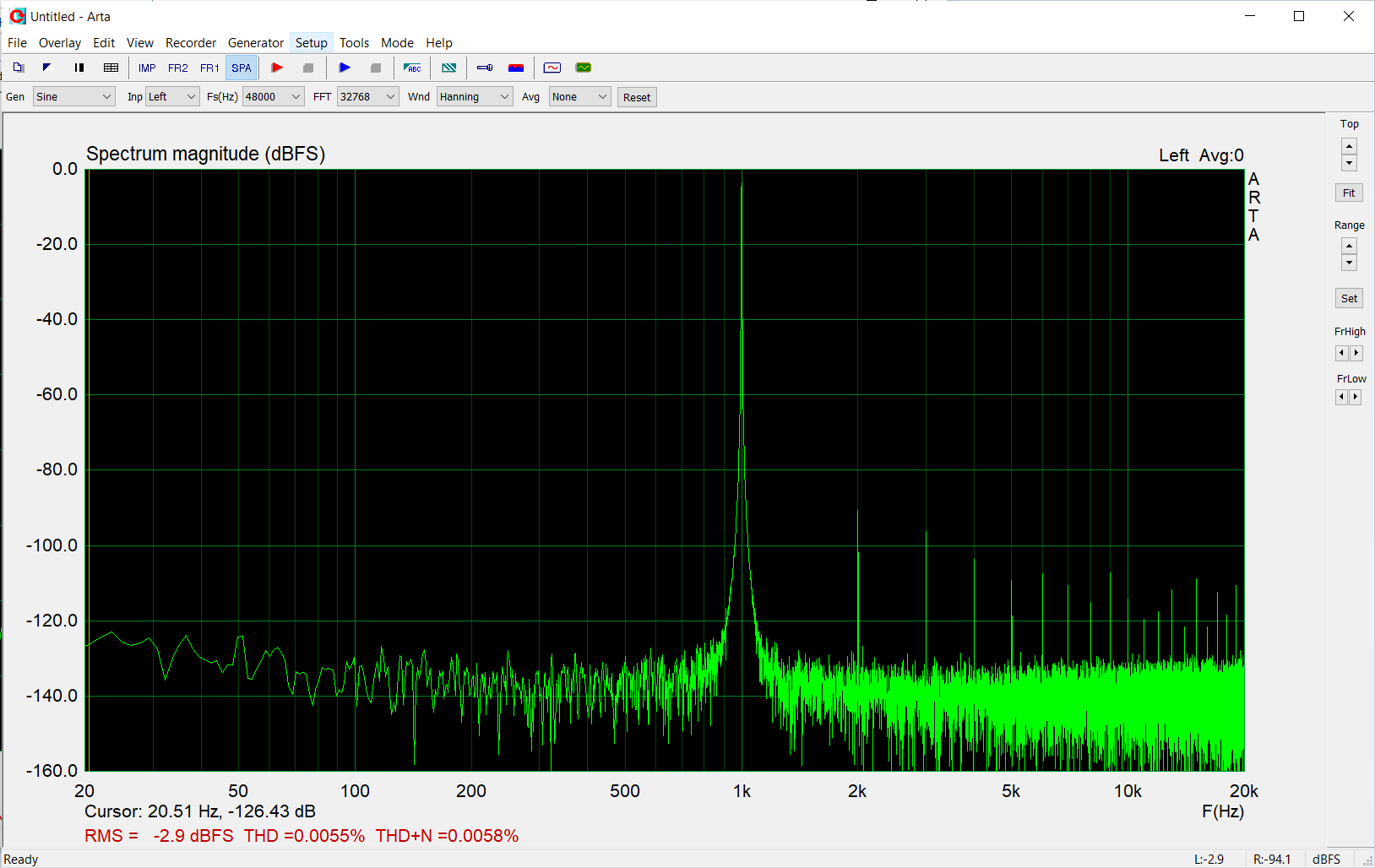Click the black-and-white flag toolbar icon
Viewport: 1375px width, 868px height.
47,68
